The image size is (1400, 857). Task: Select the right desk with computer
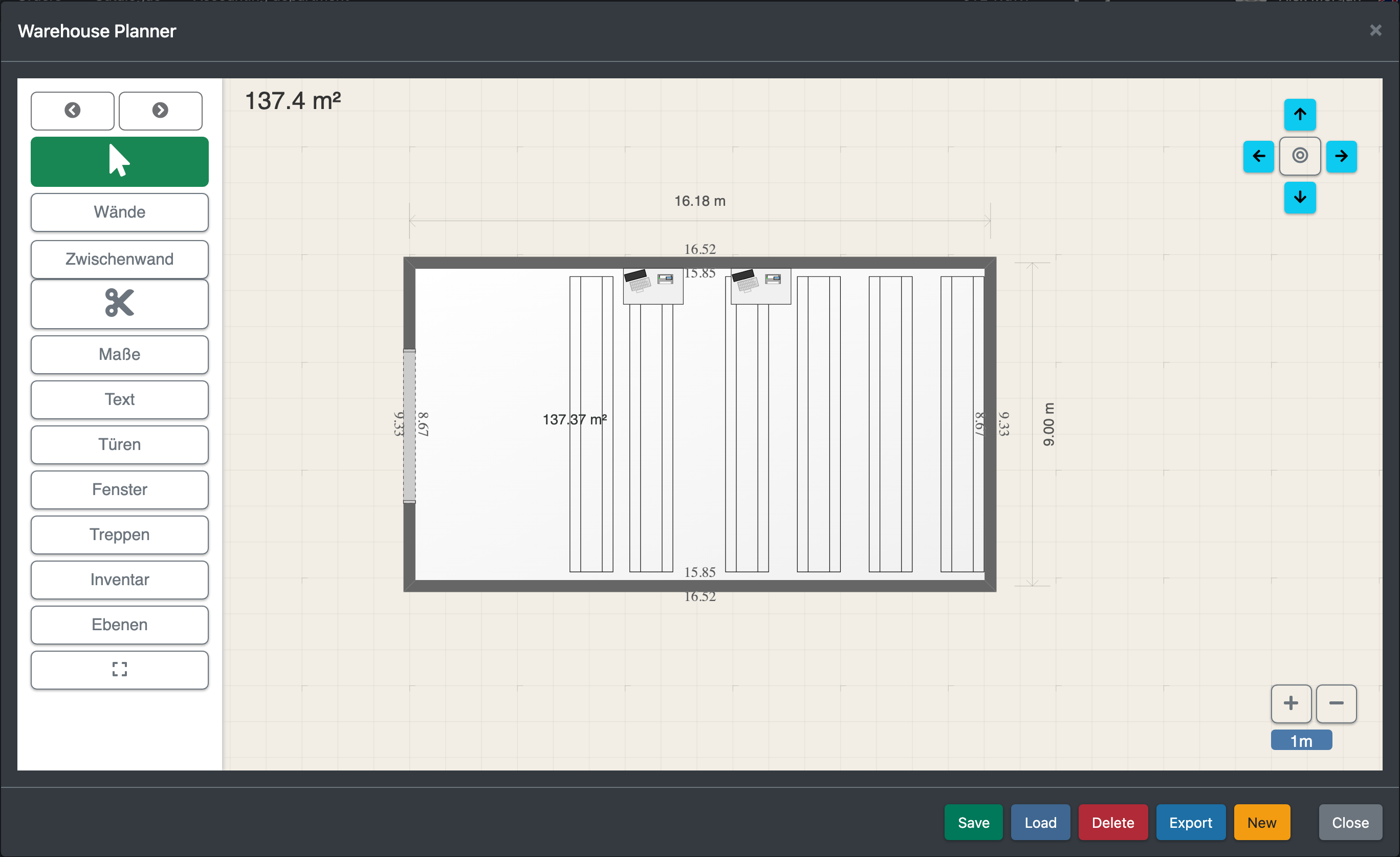pos(760,286)
